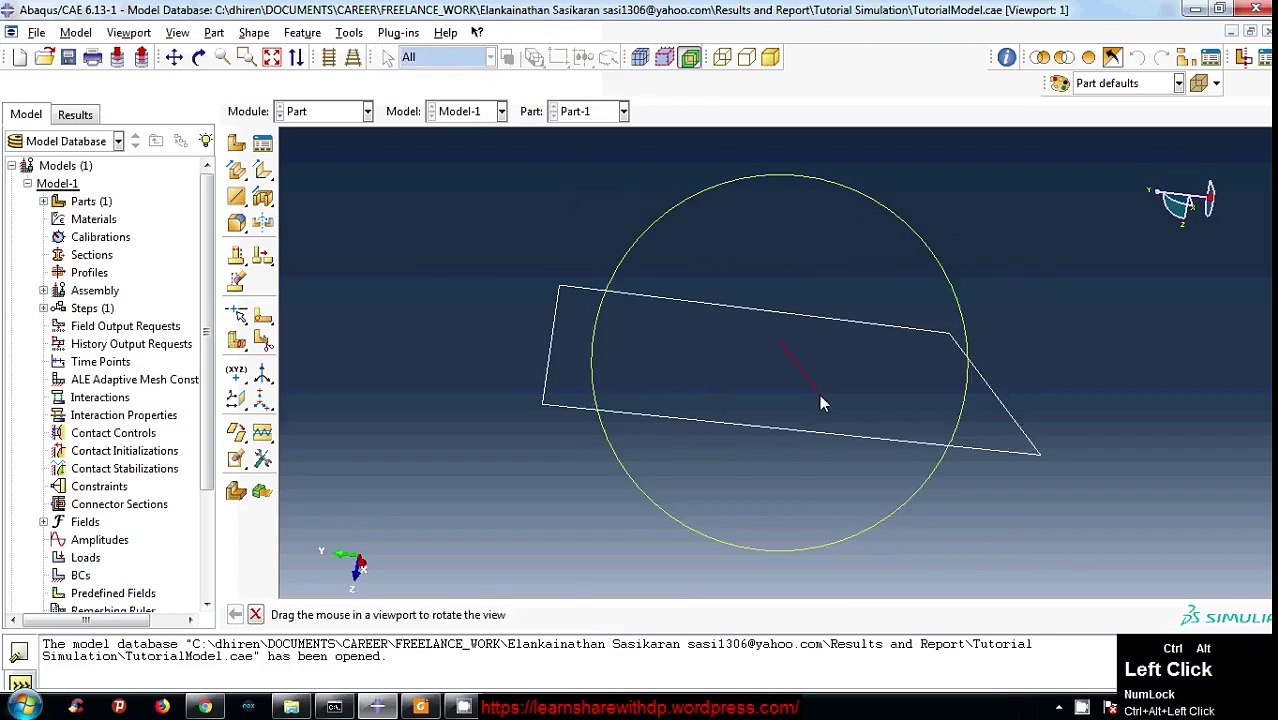This screenshot has width=1278, height=720.
Task: Open the Feature menu
Action: 302,32
